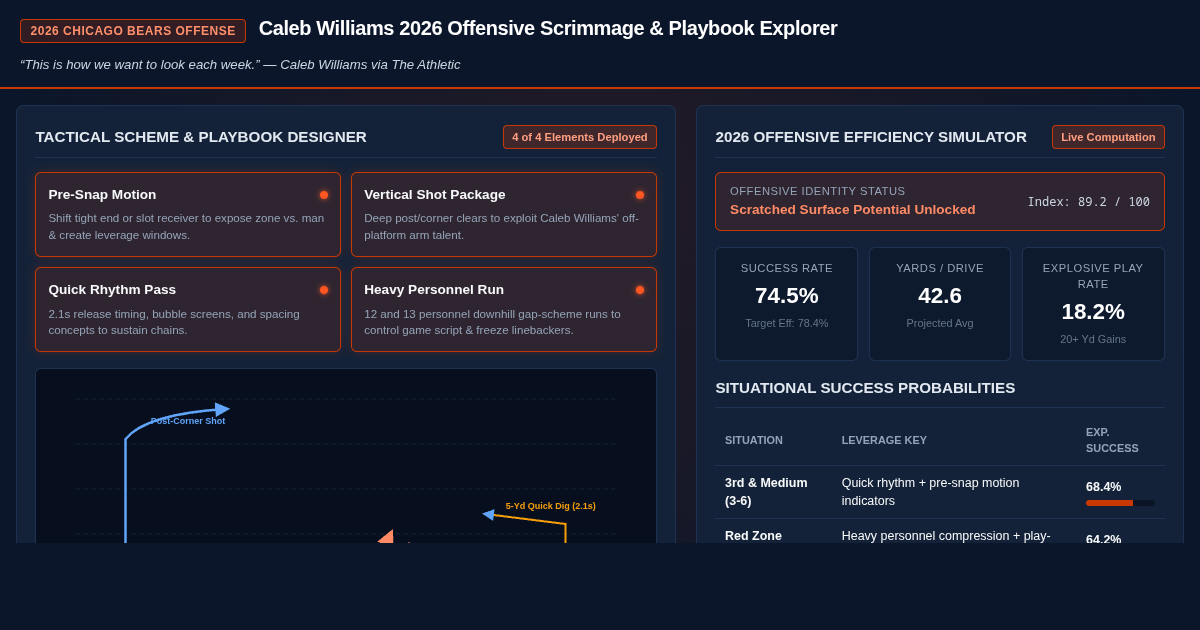
Task: Click the Quick Rhythm Pass orange status dot
Action: pos(324,290)
